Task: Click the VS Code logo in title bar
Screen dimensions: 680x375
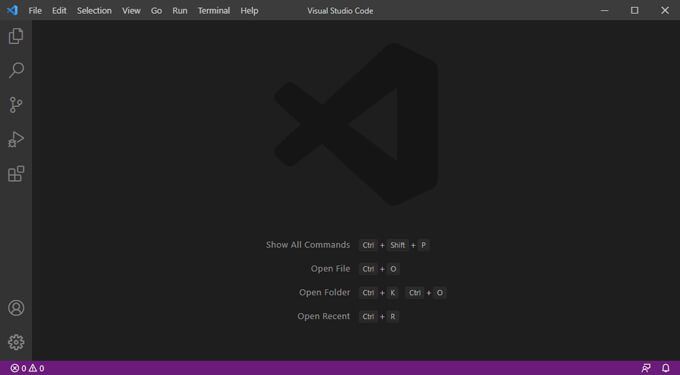Action: 12,10
